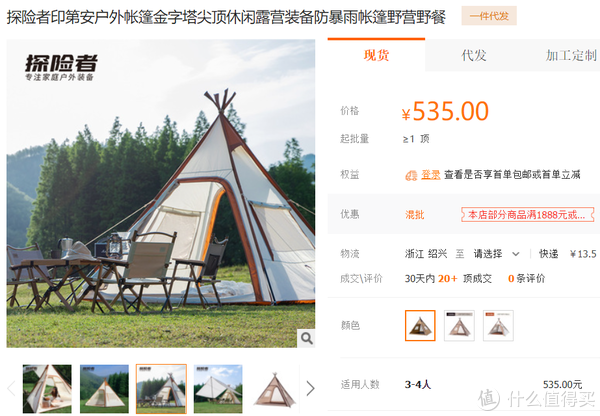
Task: Select the first brown tent color swatch
Action: click(420, 326)
